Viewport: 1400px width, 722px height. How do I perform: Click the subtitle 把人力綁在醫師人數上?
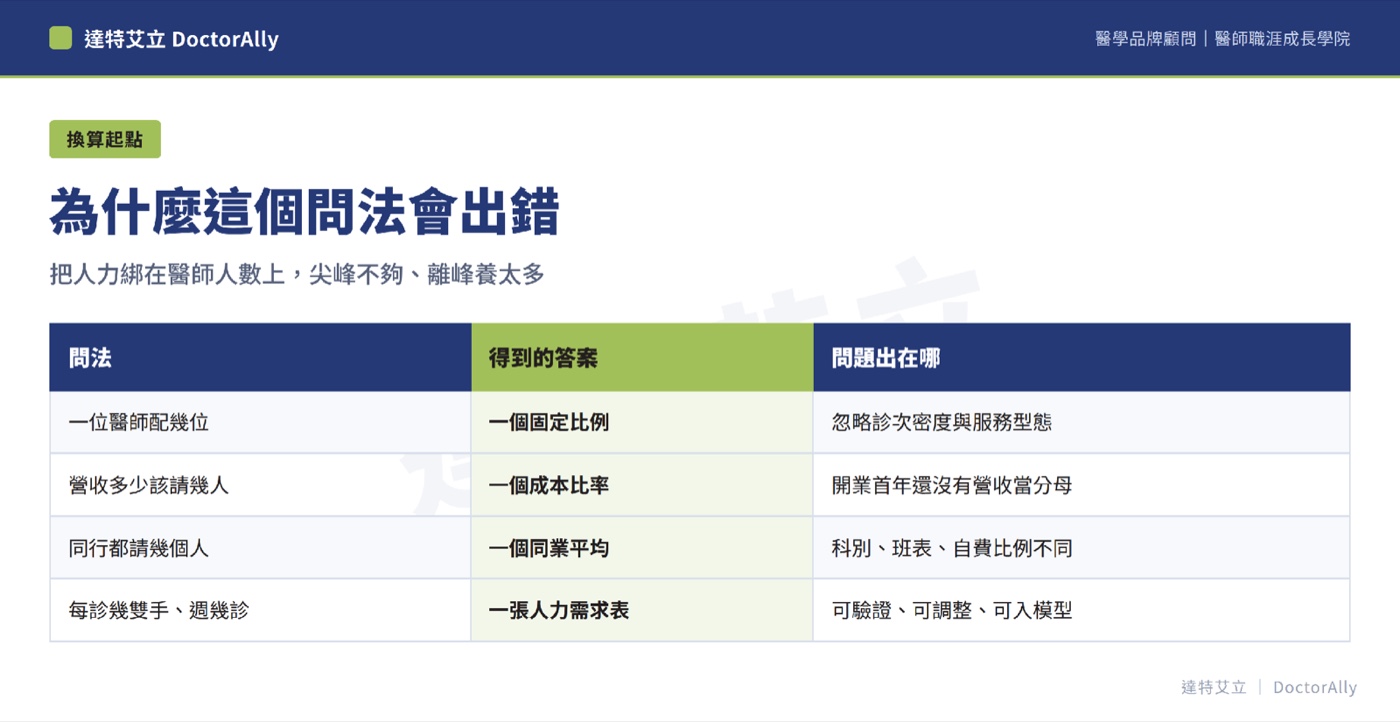click(167, 274)
